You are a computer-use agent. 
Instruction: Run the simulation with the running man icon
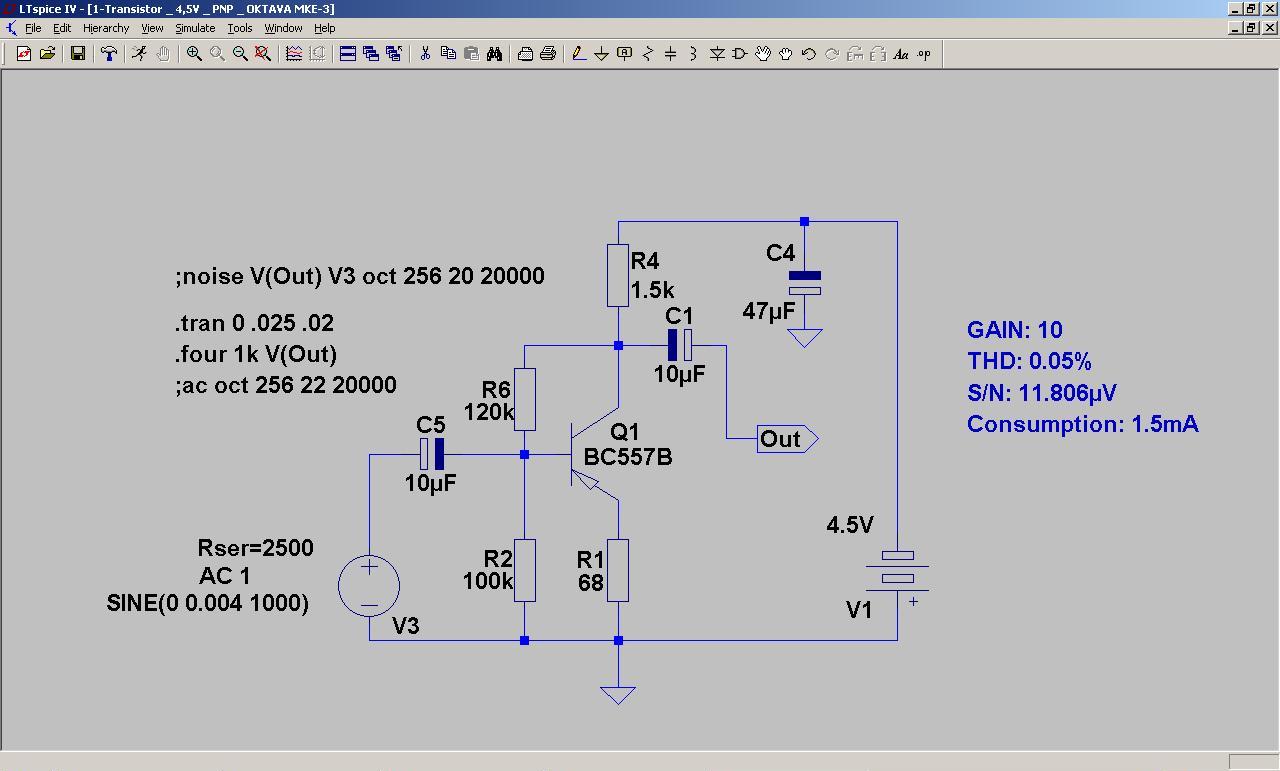tap(139, 54)
